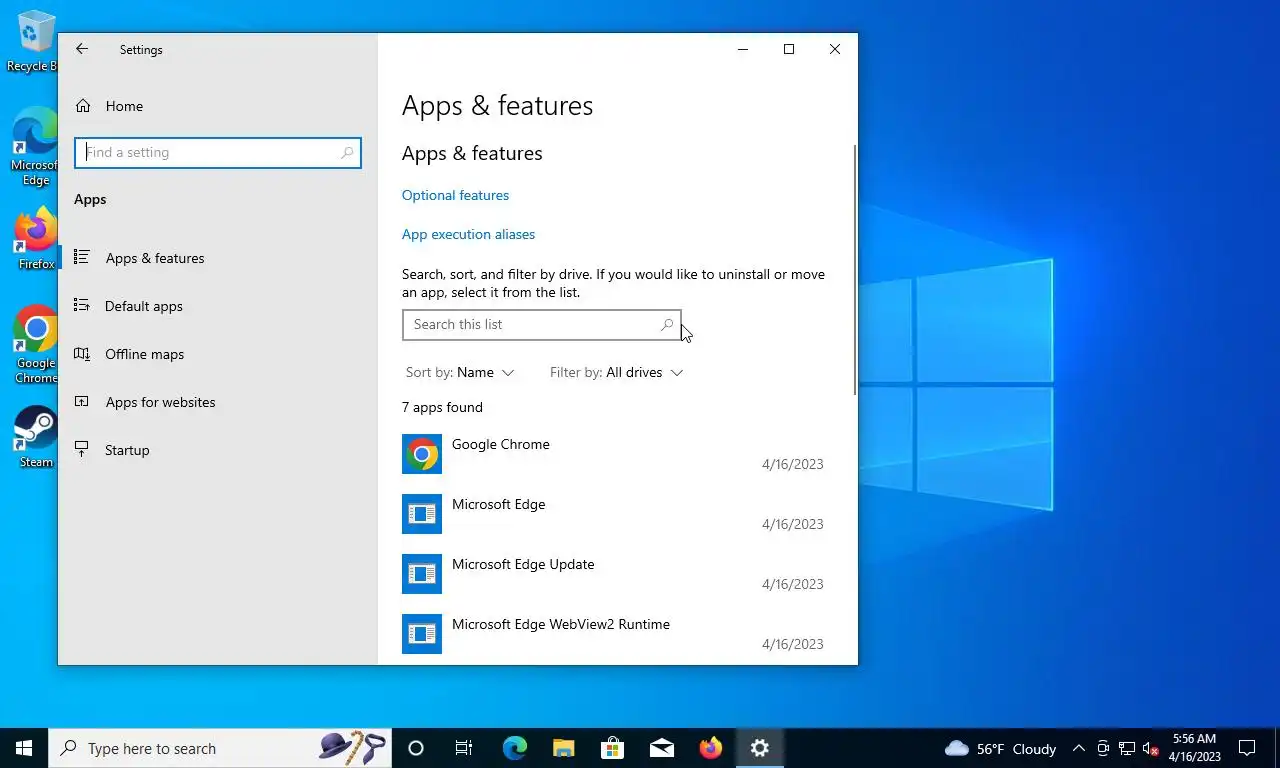This screenshot has width=1280, height=768.
Task: Maximize the Settings window
Action: point(789,49)
